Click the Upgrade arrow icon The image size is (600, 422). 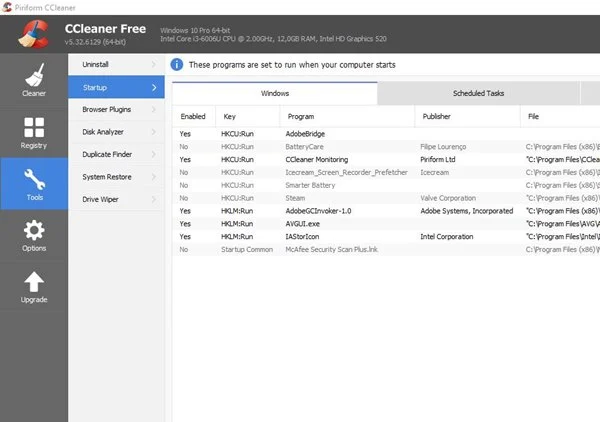click(34, 282)
